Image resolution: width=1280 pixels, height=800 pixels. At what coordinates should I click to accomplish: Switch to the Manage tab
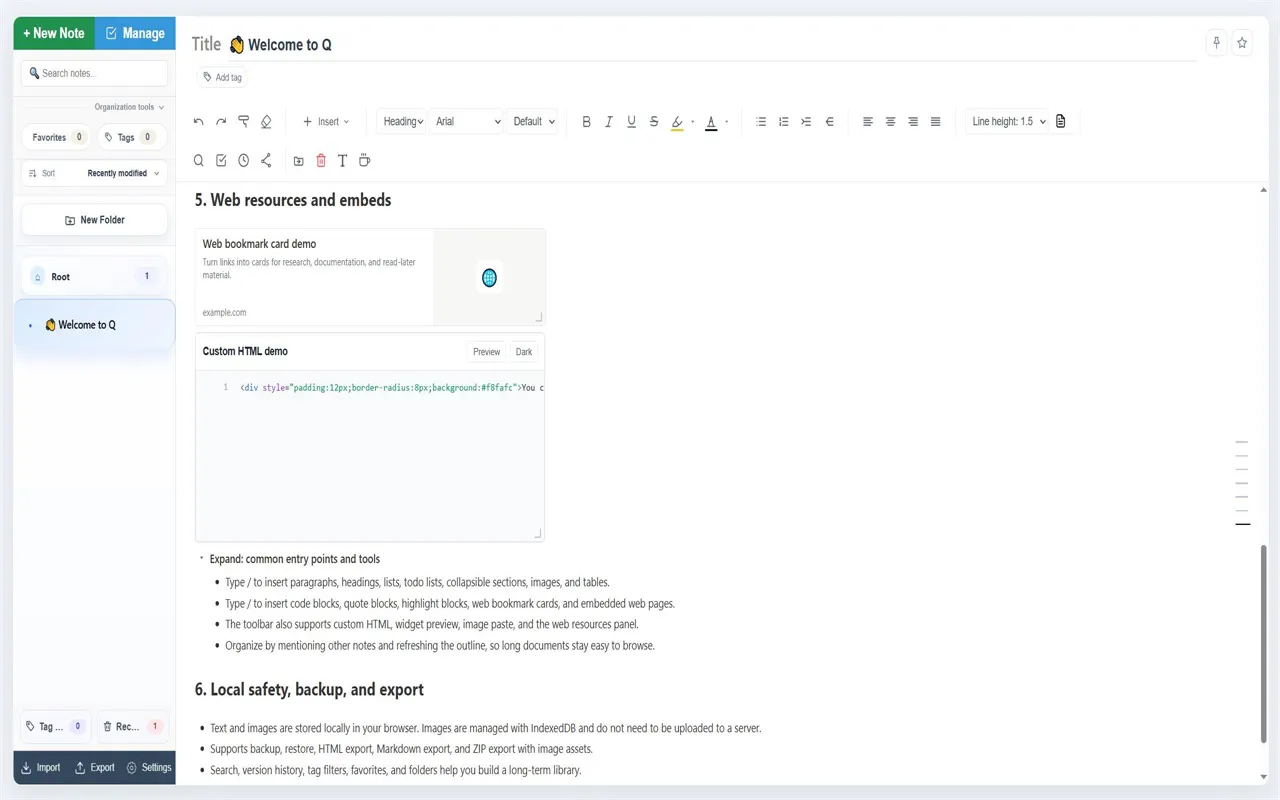(135, 33)
